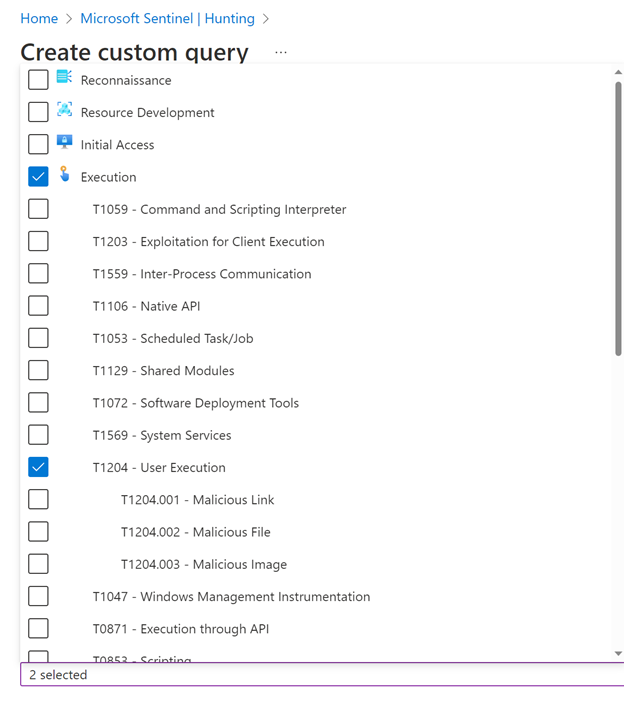Viewport: 624px width, 712px height.
Task: Check T1047 Windows Management Instrumentation checkbox
Action: 38,596
